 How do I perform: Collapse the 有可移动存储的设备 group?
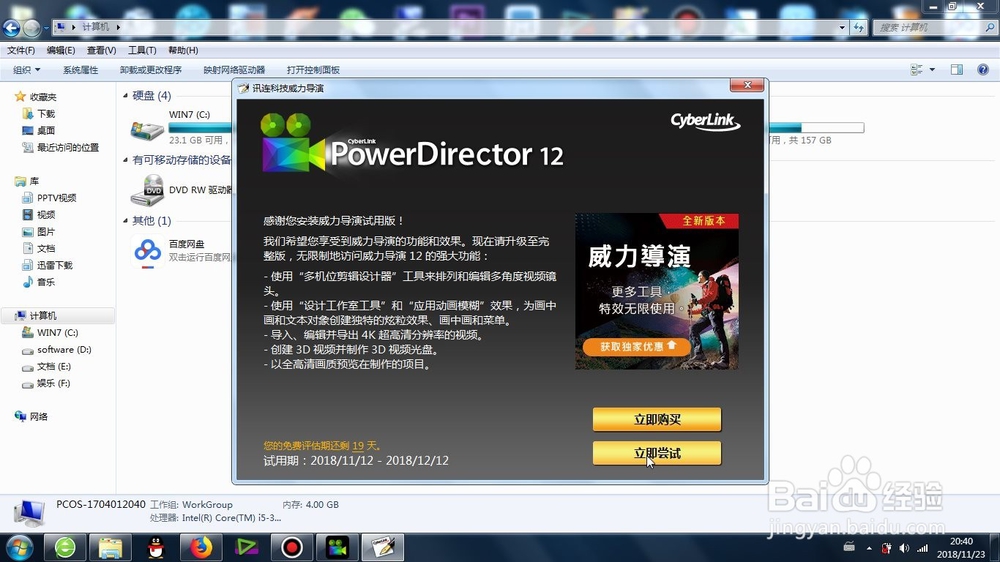pyautogui.click(x=126, y=160)
